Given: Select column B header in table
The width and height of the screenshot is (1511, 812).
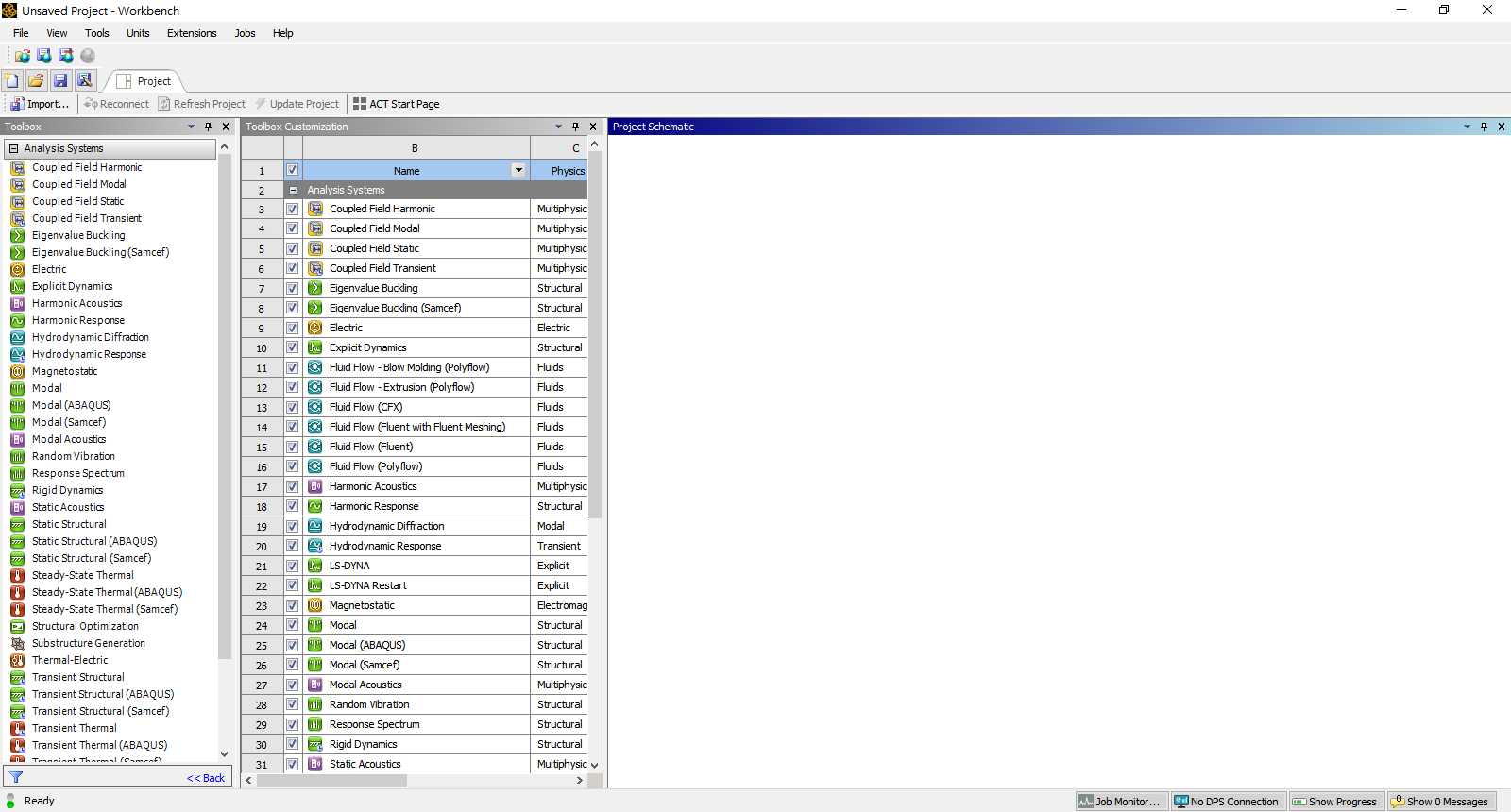Looking at the screenshot, I should coord(415,148).
